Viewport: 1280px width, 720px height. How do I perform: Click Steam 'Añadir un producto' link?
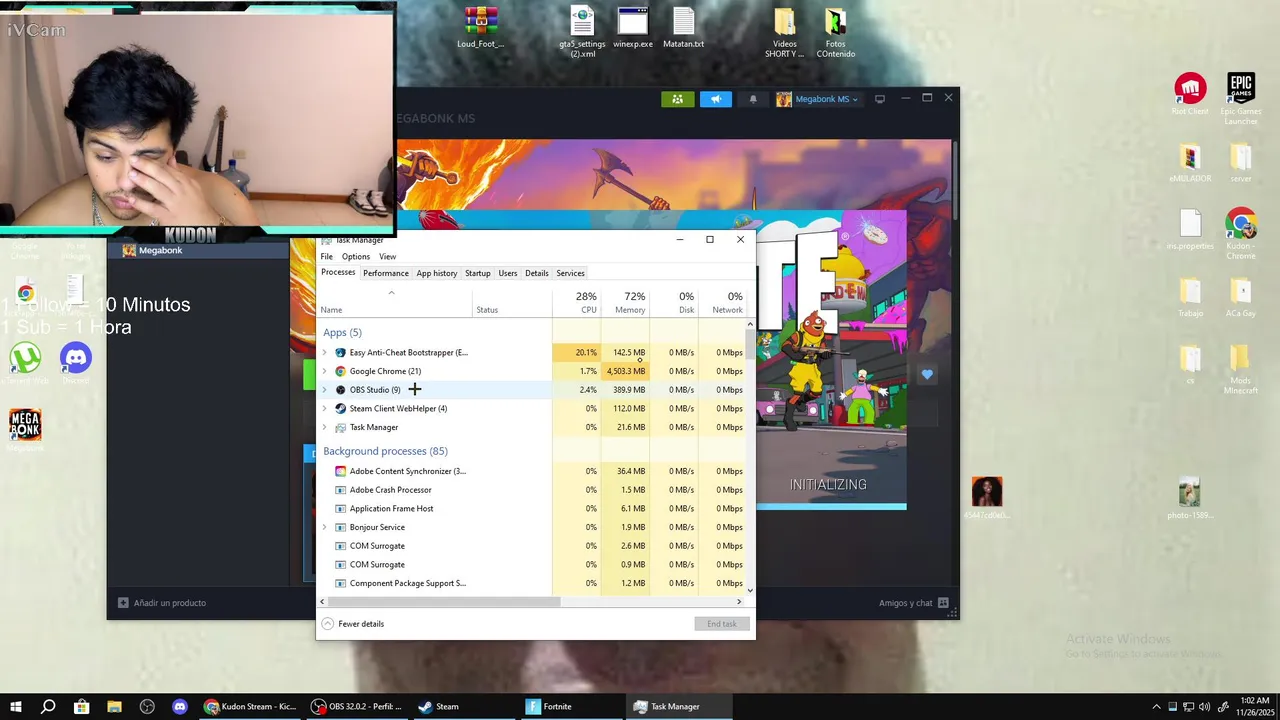(x=162, y=603)
